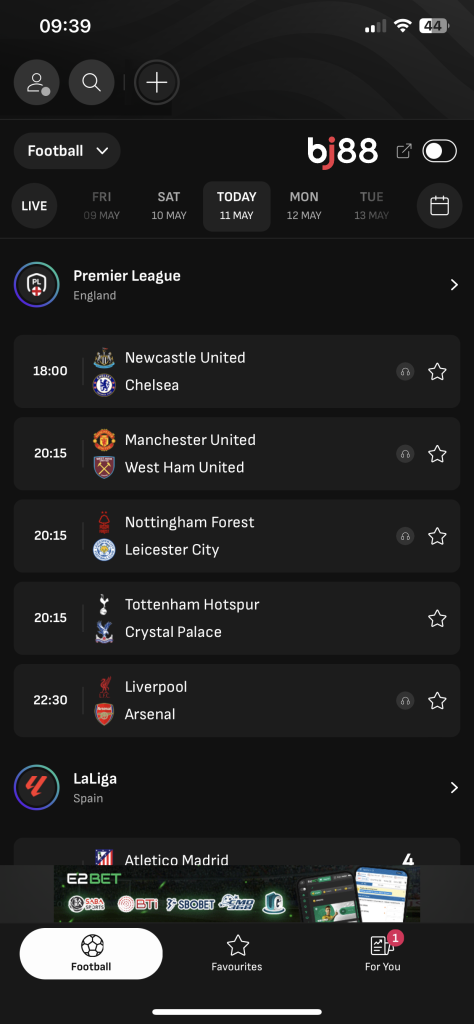Open the Football sport dropdown
474x1024 pixels.
67,151
